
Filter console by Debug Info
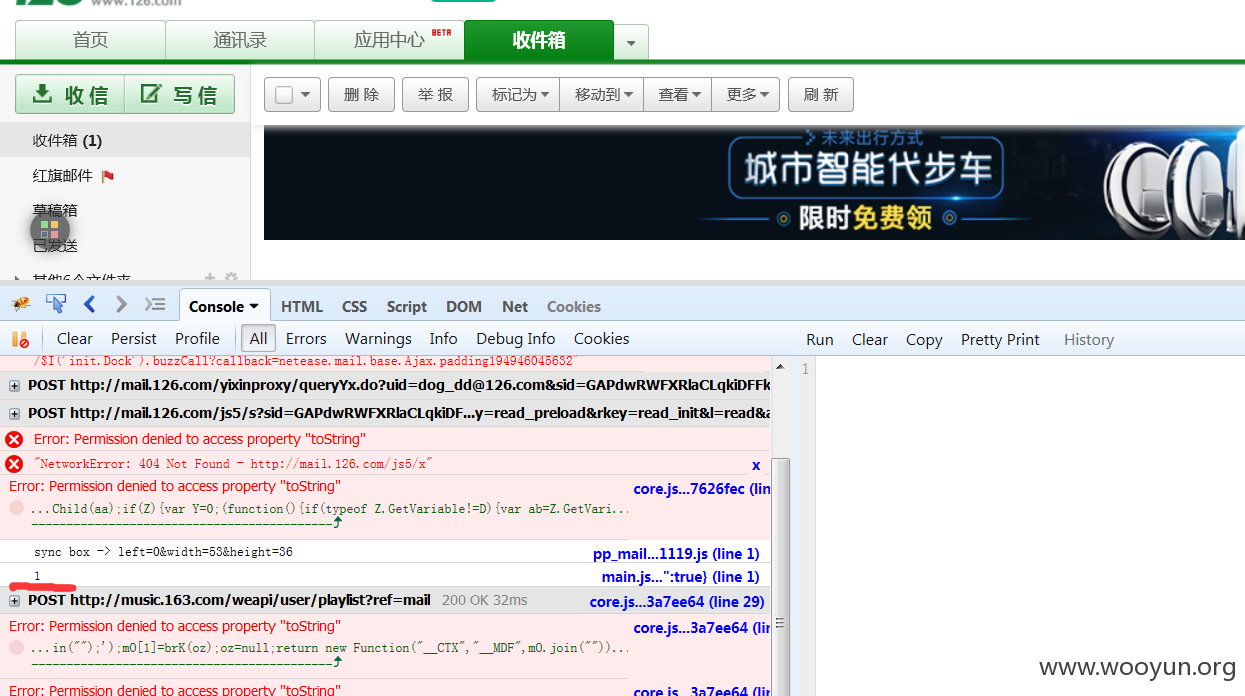515,339
